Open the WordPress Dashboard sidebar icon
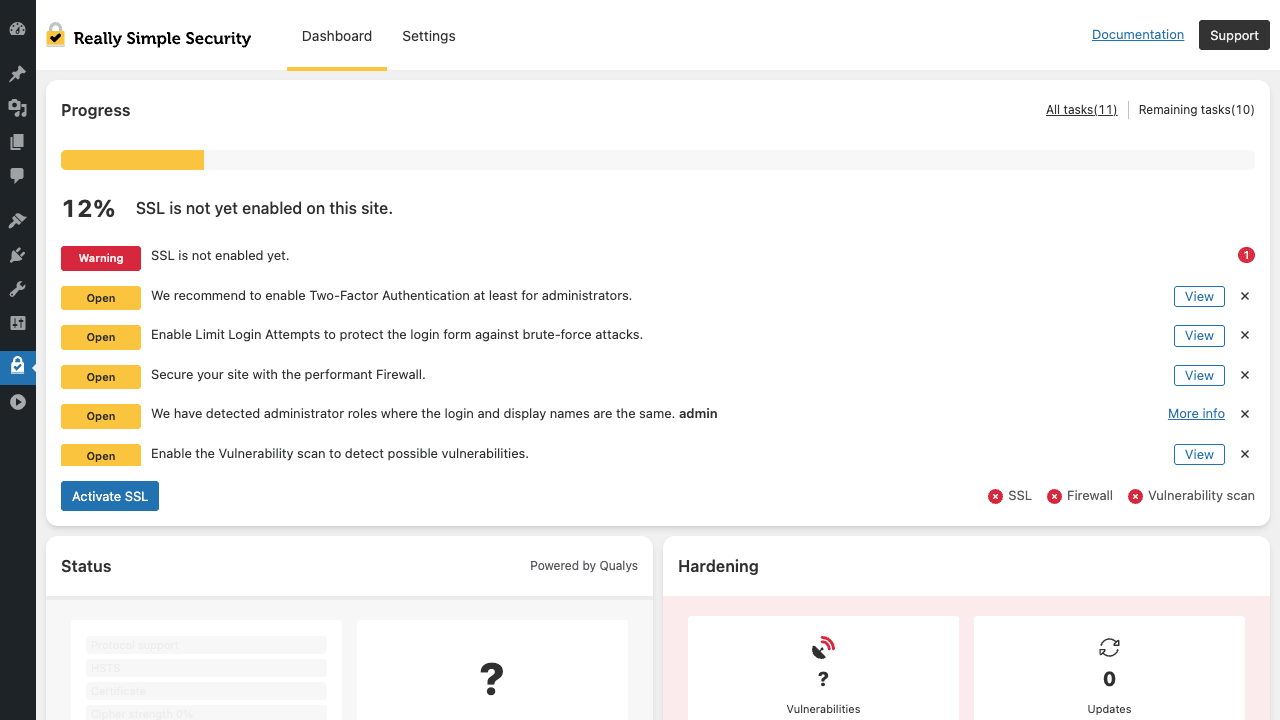This screenshot has width=1280, height=720. (17, 29)
